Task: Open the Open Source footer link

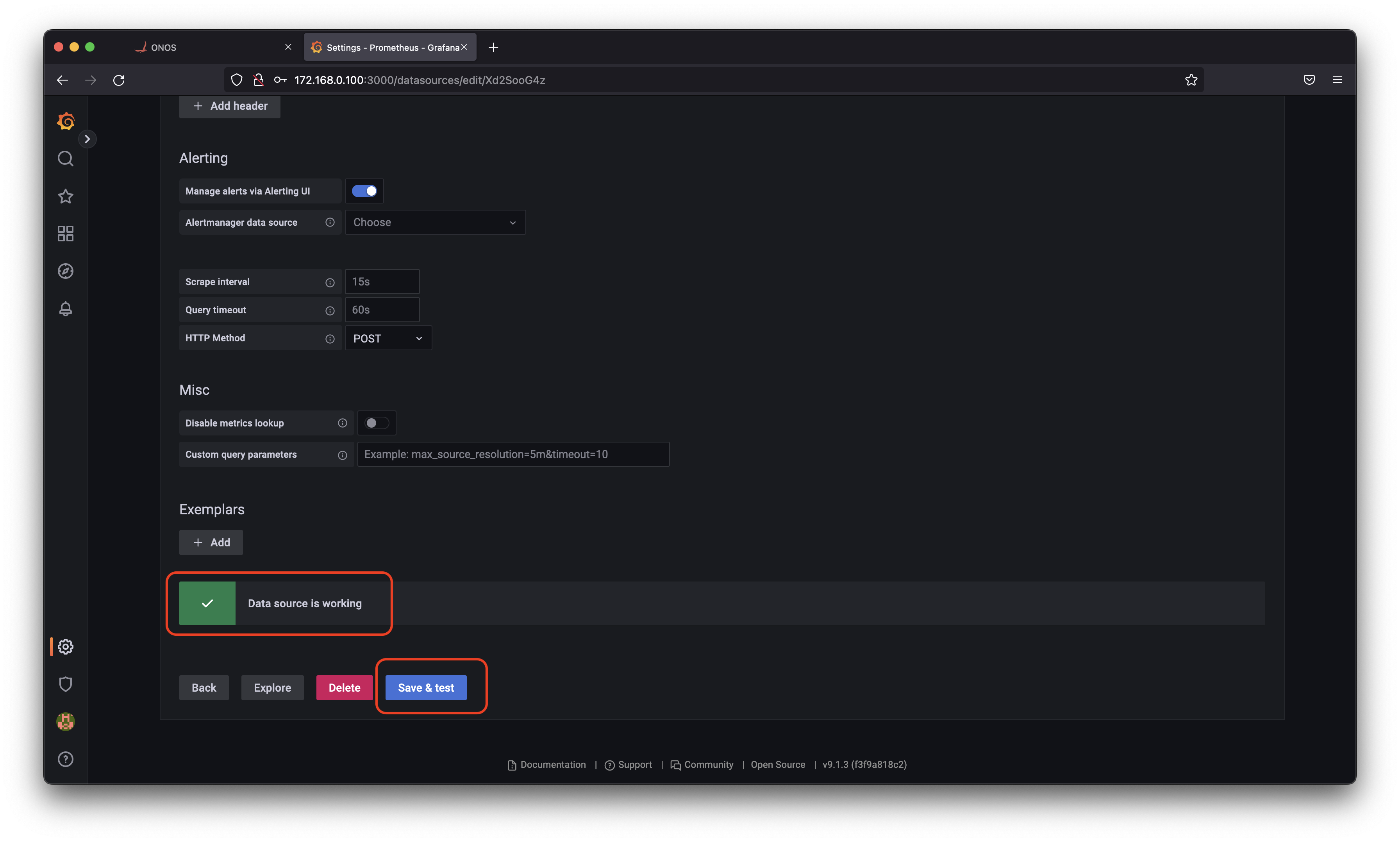Action: pos(778,765)
